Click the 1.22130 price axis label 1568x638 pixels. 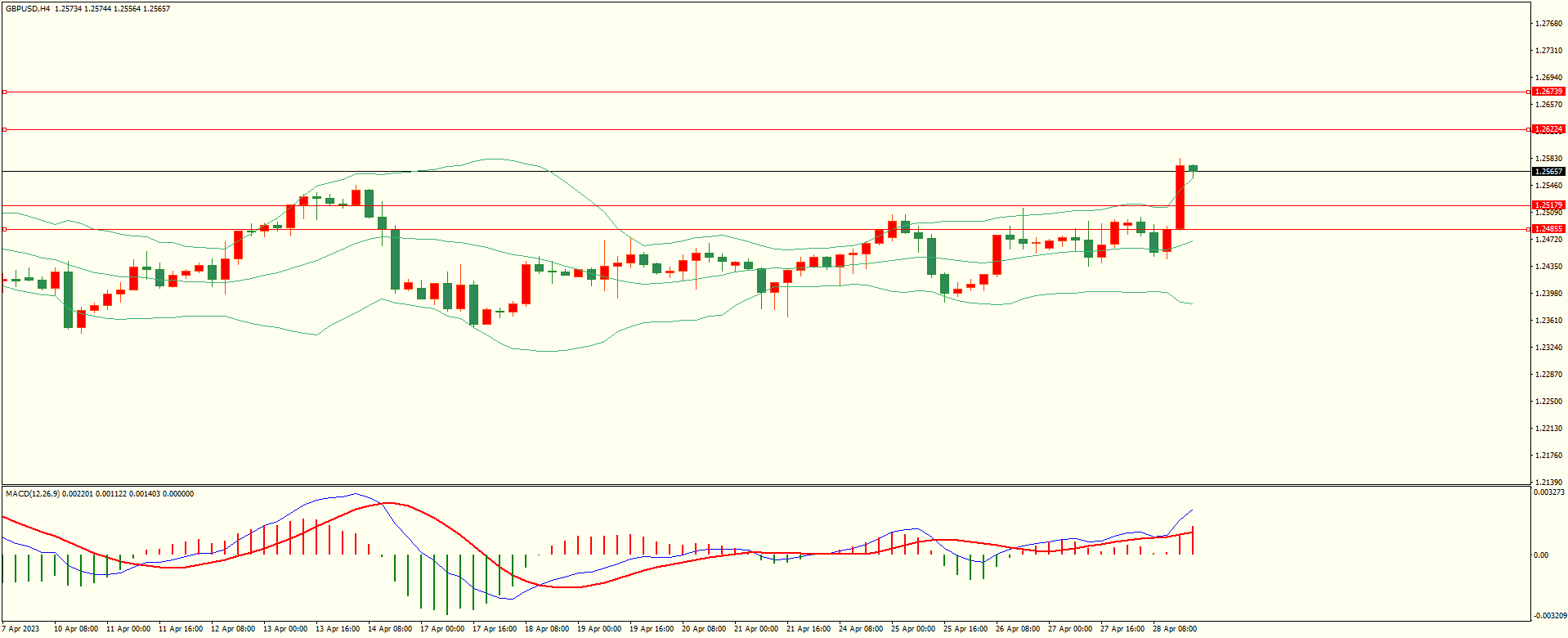tap(1549, 429)
